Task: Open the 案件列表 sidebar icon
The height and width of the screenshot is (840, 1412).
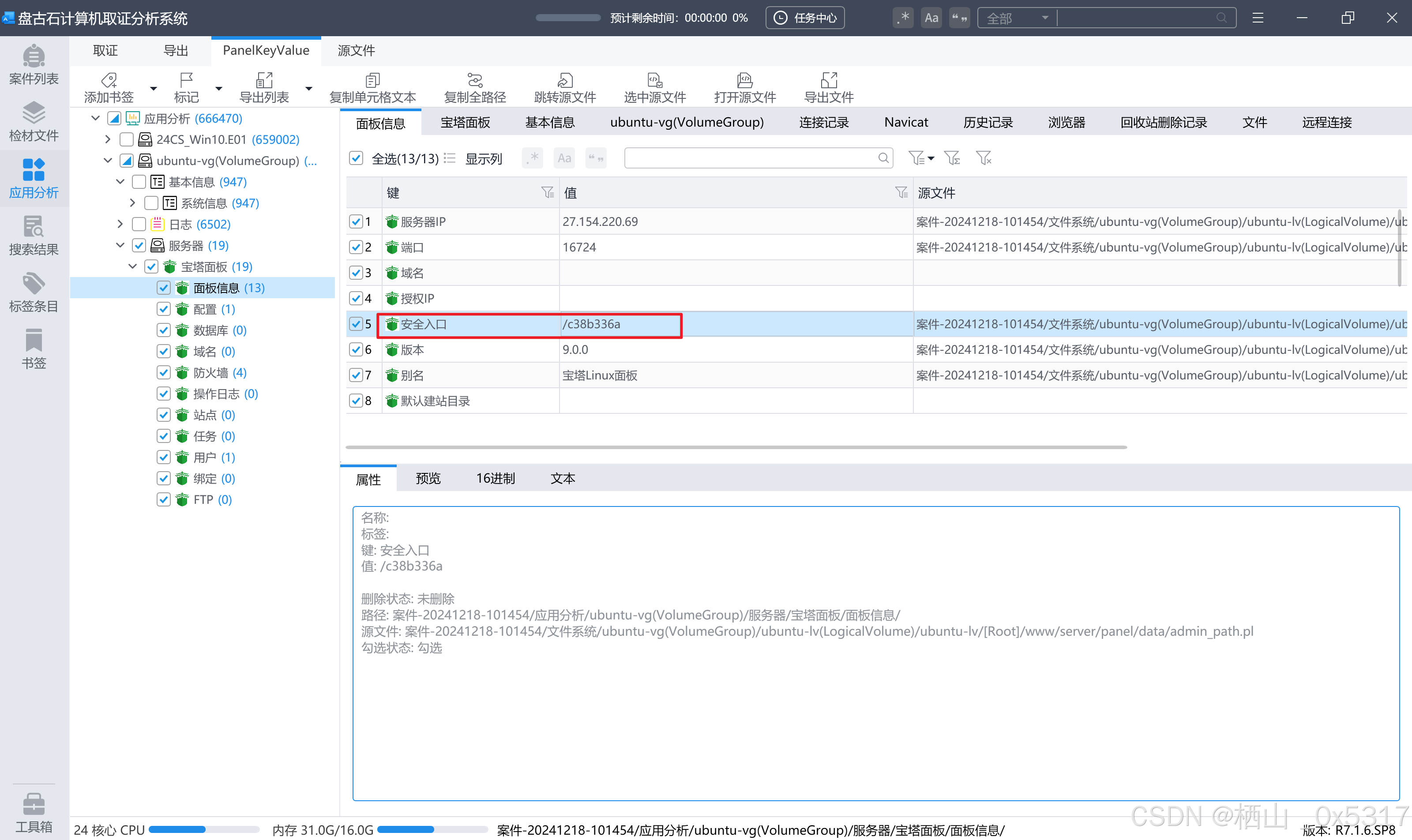Action: point(34,64)
